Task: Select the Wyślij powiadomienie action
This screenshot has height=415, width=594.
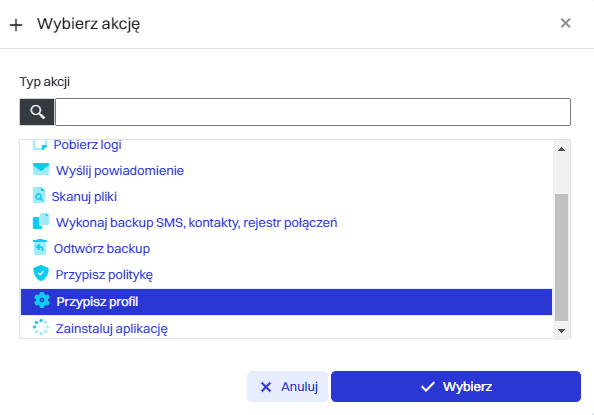Action: click(286, 170)
